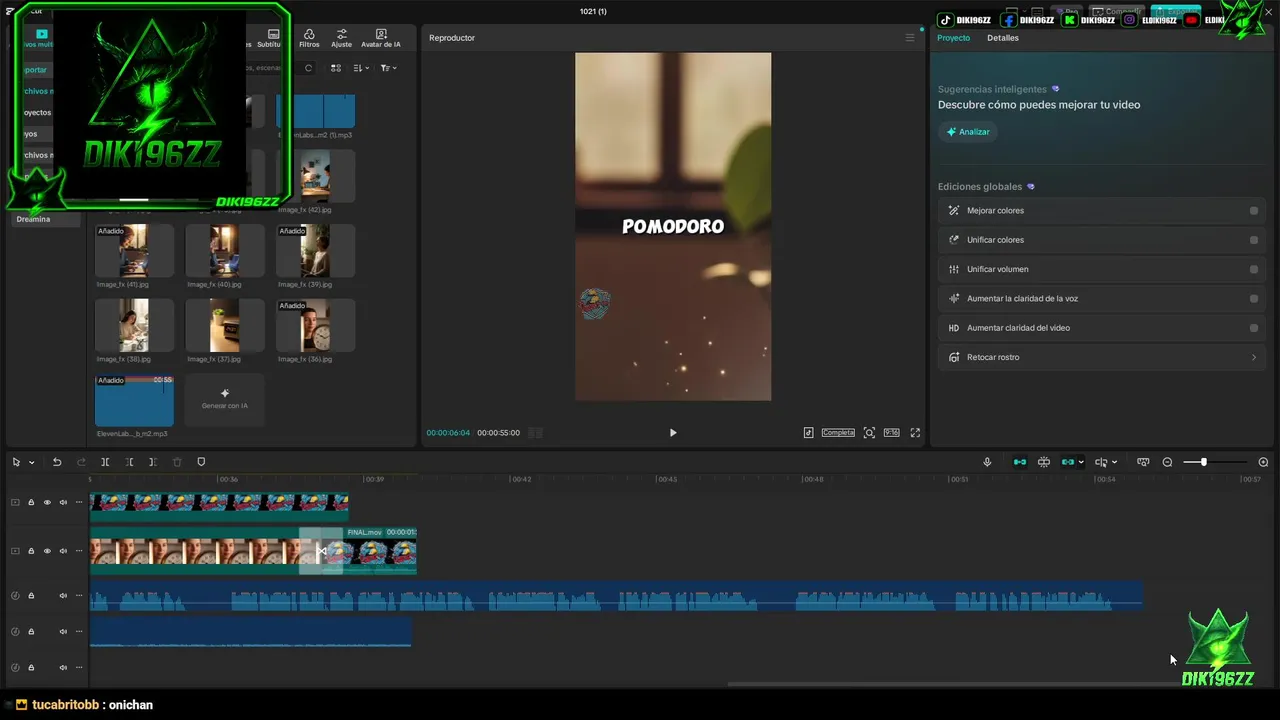Select the Image_fx (40).jpg thumbnail
1280x720 pixels.
[x=225, y=250]
